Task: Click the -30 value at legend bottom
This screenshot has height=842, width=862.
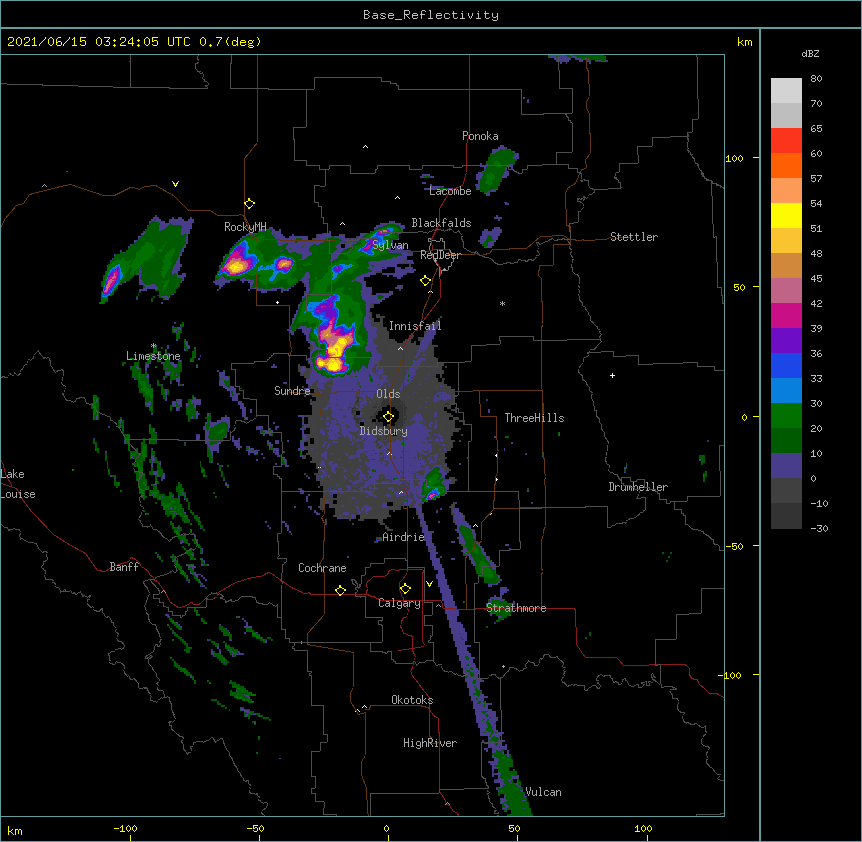Action: click(x=819, y=528)
